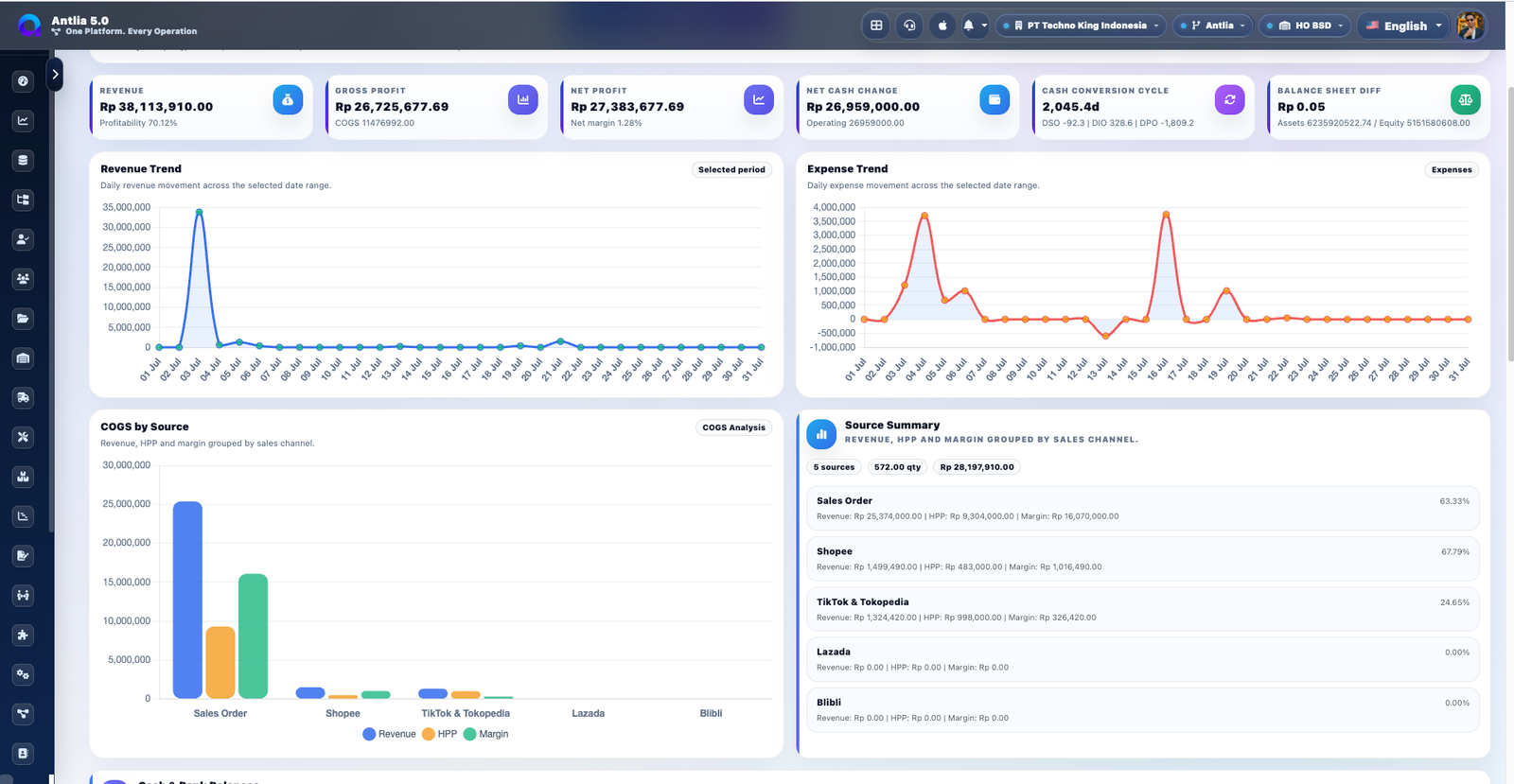The width and height of the screenshot is (1514, 784).
Task: Click the Net Cash Change wallet icon
Action: (x=995, y=99)
